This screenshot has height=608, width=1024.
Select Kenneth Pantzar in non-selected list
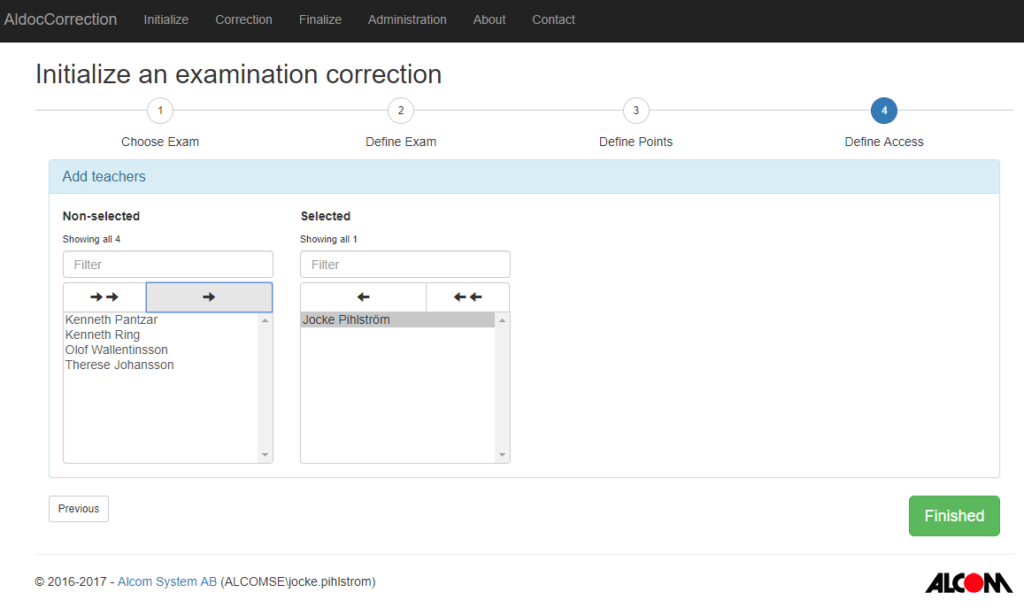[x=111, y=320]
